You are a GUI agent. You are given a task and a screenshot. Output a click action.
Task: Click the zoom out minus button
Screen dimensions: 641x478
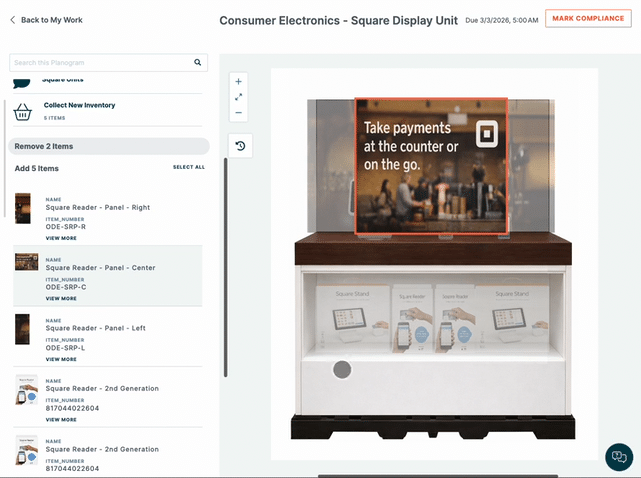coord(239,113)
